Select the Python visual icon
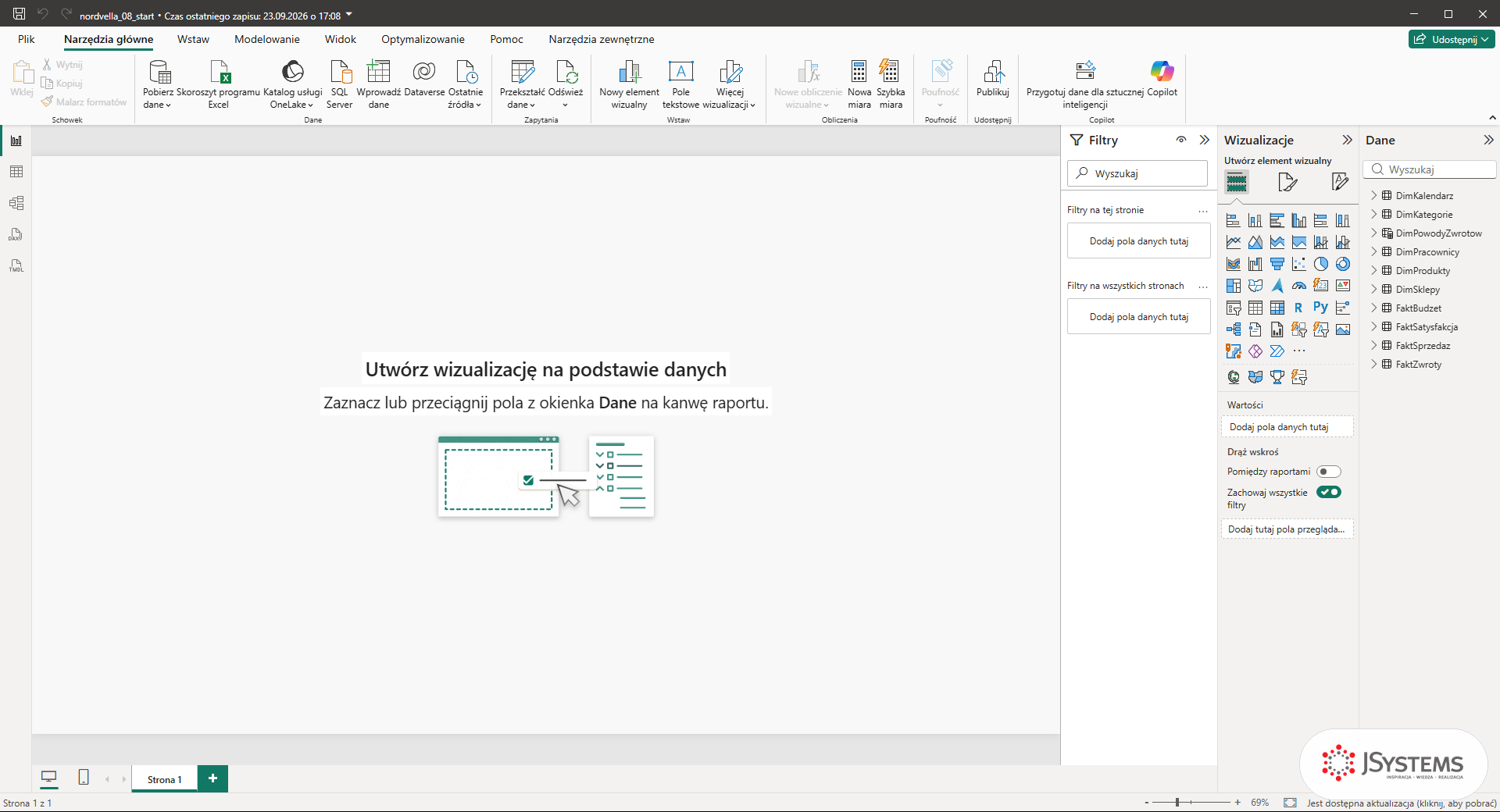The image size is (1500, 812). coord(1320,308)
